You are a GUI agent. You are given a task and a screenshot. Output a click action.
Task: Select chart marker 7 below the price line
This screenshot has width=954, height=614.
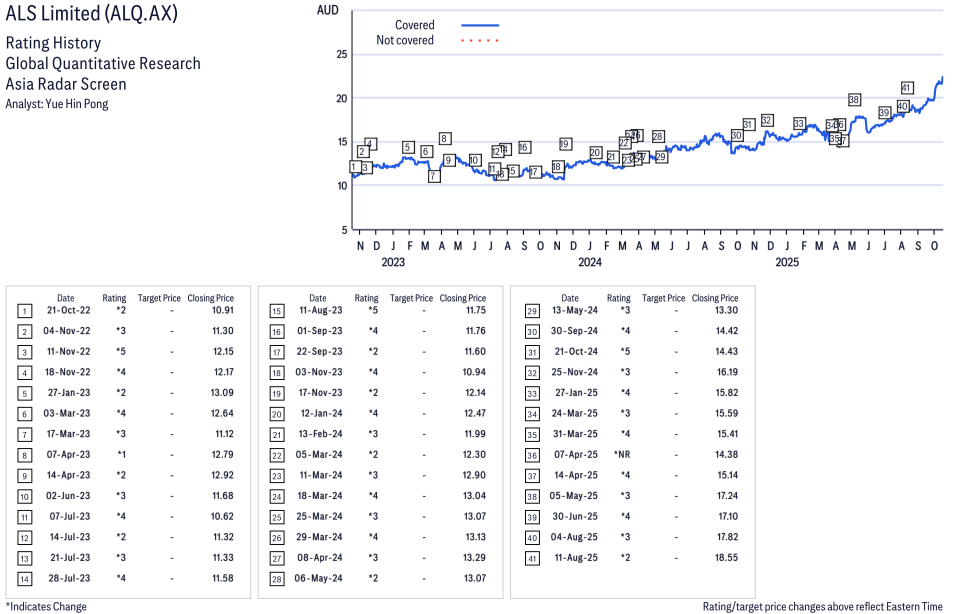click(434, 176)
